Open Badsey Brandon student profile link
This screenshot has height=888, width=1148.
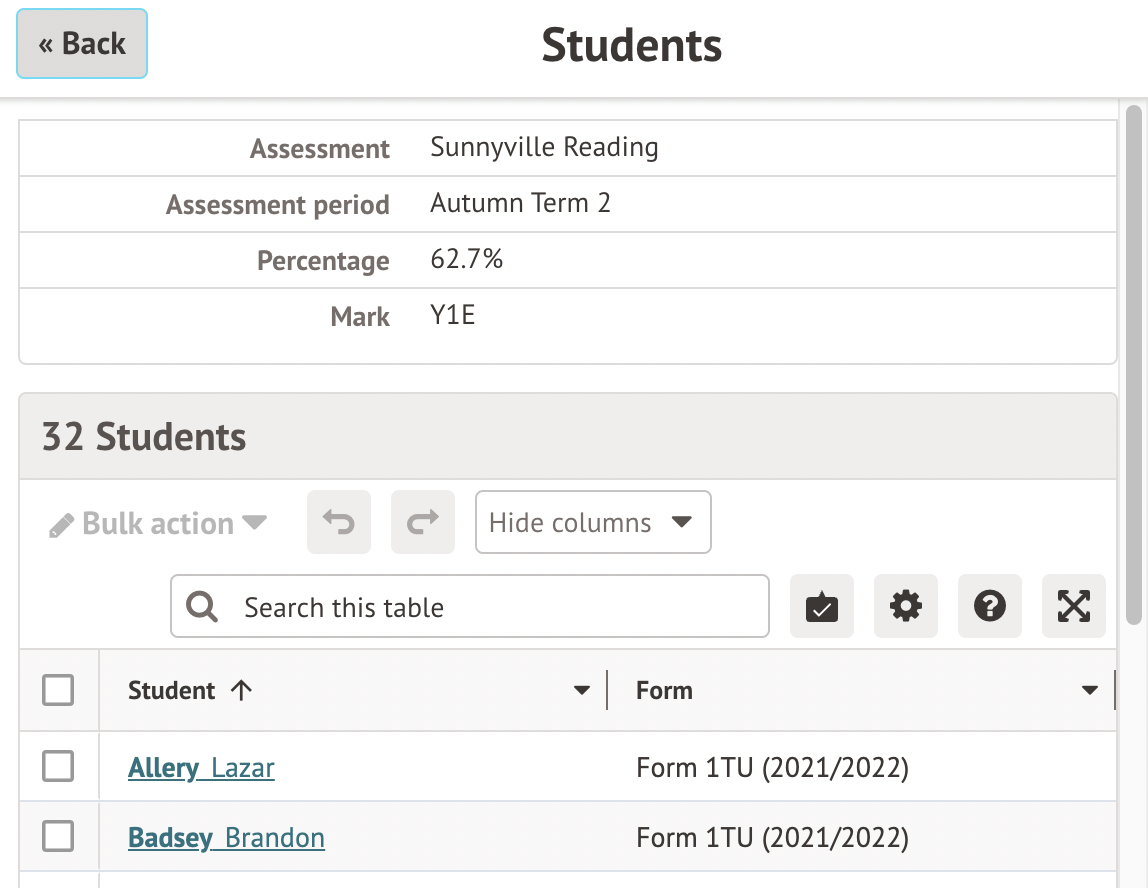(x=226, y=838)
